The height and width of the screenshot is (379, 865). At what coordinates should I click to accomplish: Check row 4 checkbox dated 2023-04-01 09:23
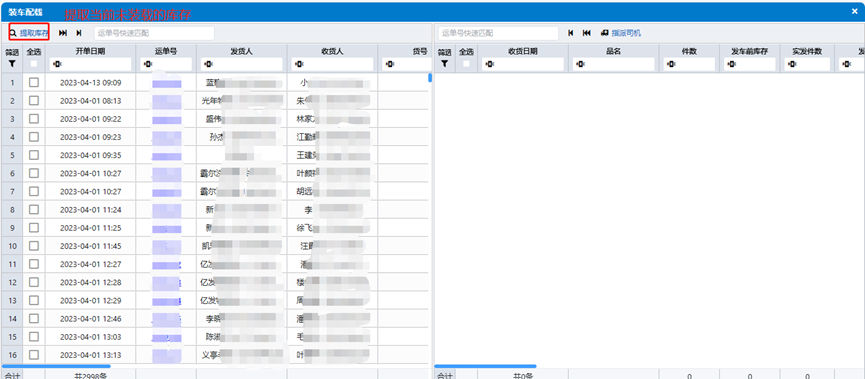coord(34,137)
